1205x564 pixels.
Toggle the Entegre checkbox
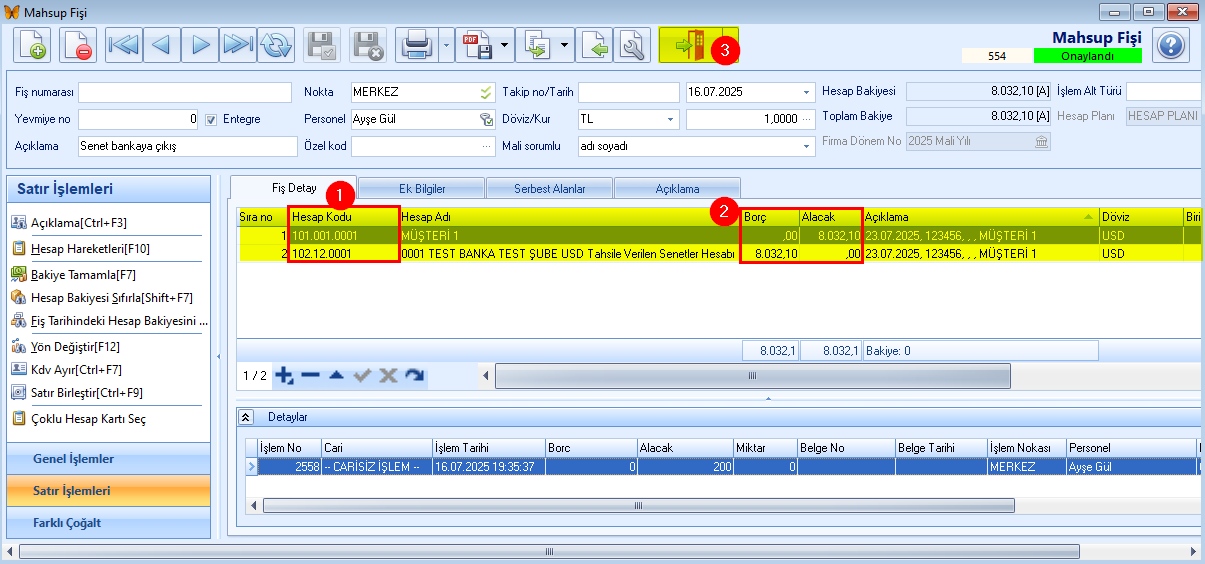point(211,119)
